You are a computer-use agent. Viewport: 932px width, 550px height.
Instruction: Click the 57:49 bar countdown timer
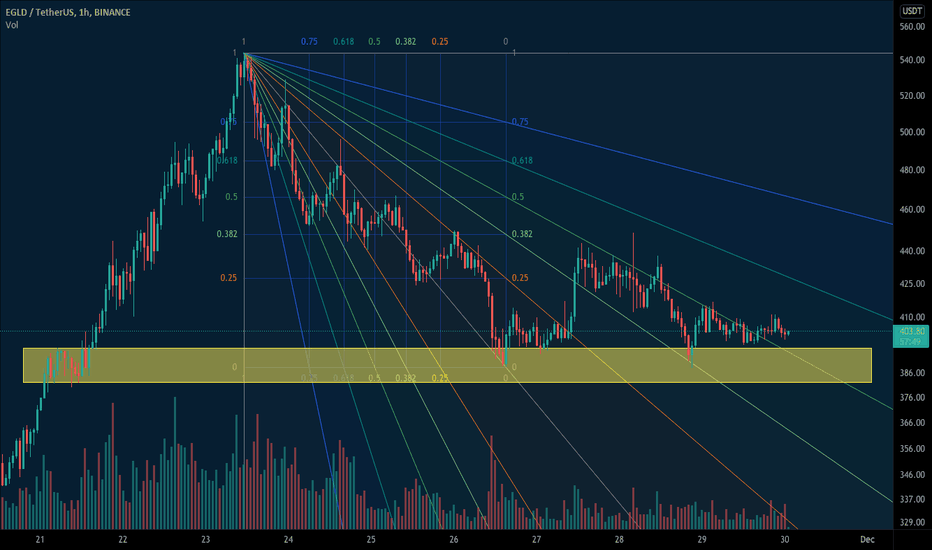pyautogui.click(x=910, y=342)
